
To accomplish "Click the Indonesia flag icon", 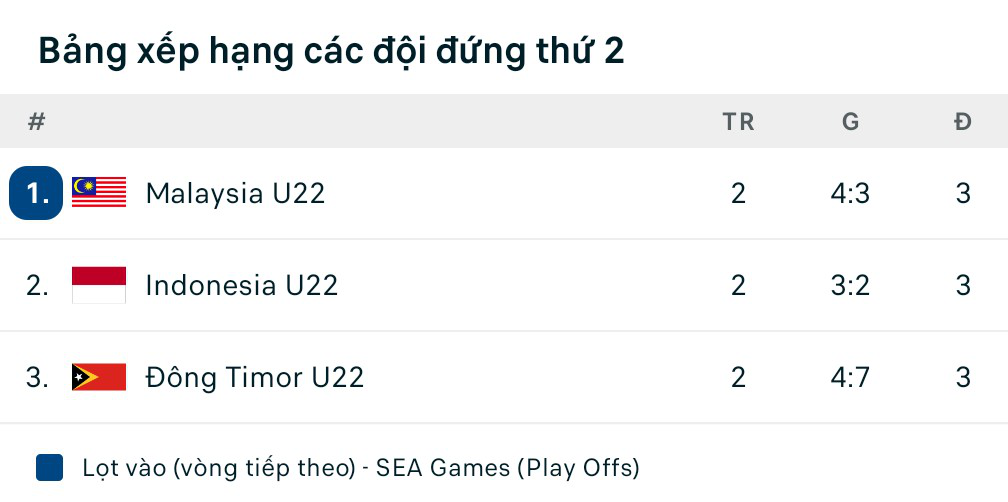I will 99,285.
